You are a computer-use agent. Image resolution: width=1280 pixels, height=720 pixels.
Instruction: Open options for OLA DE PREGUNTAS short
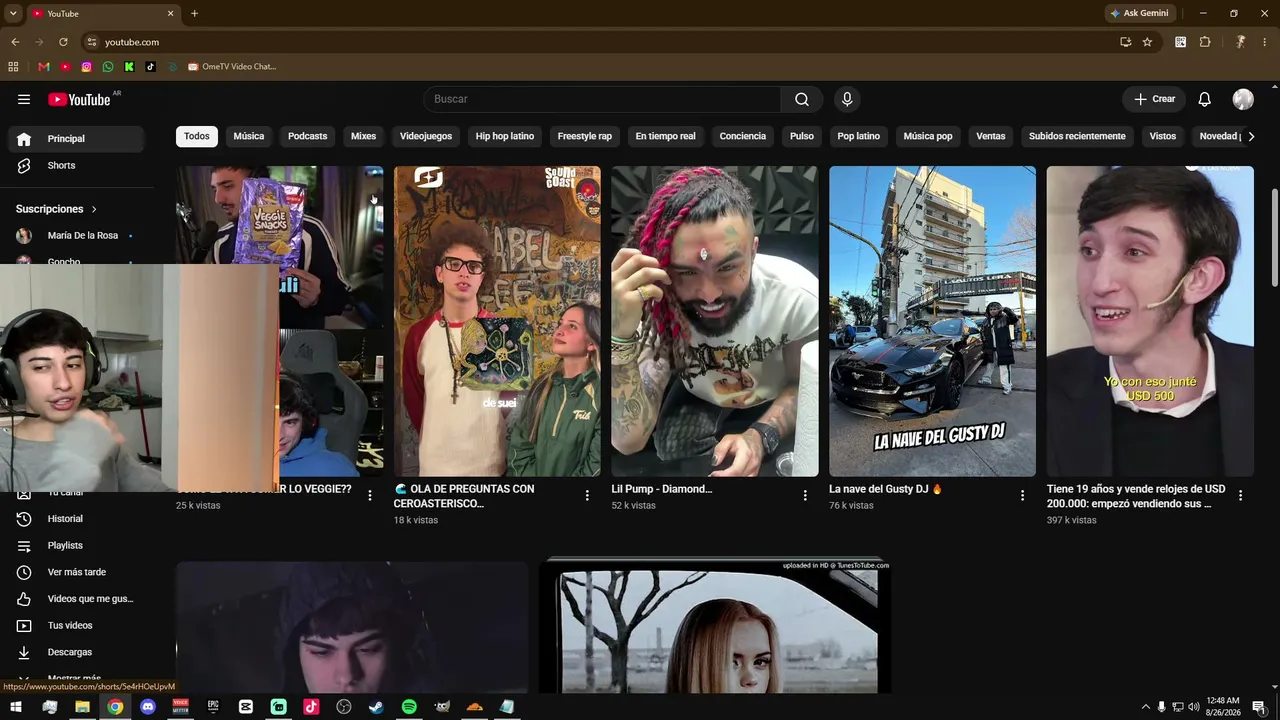tap(587, 495)
